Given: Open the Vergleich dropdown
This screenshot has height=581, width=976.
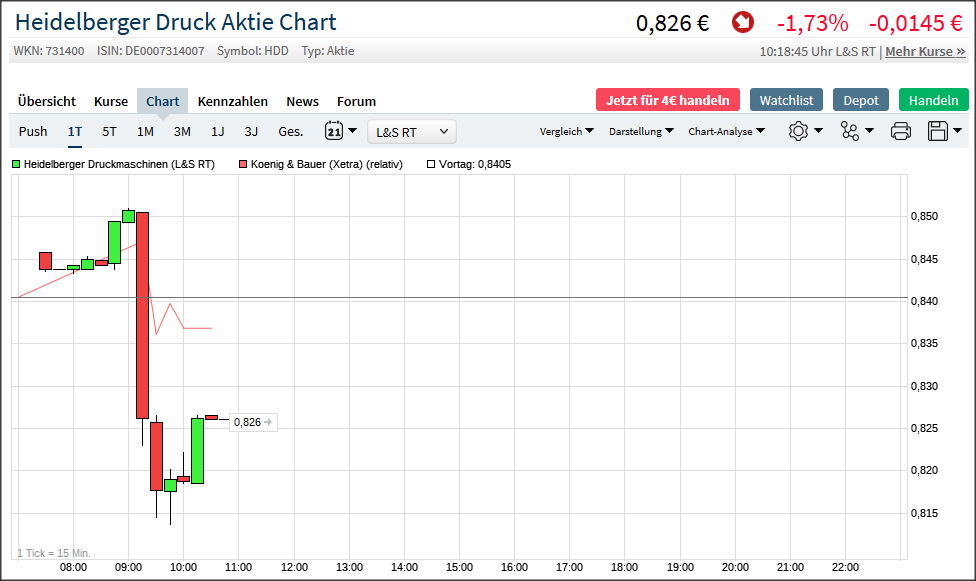Looking at the screenshot, I should pos(566,131).
